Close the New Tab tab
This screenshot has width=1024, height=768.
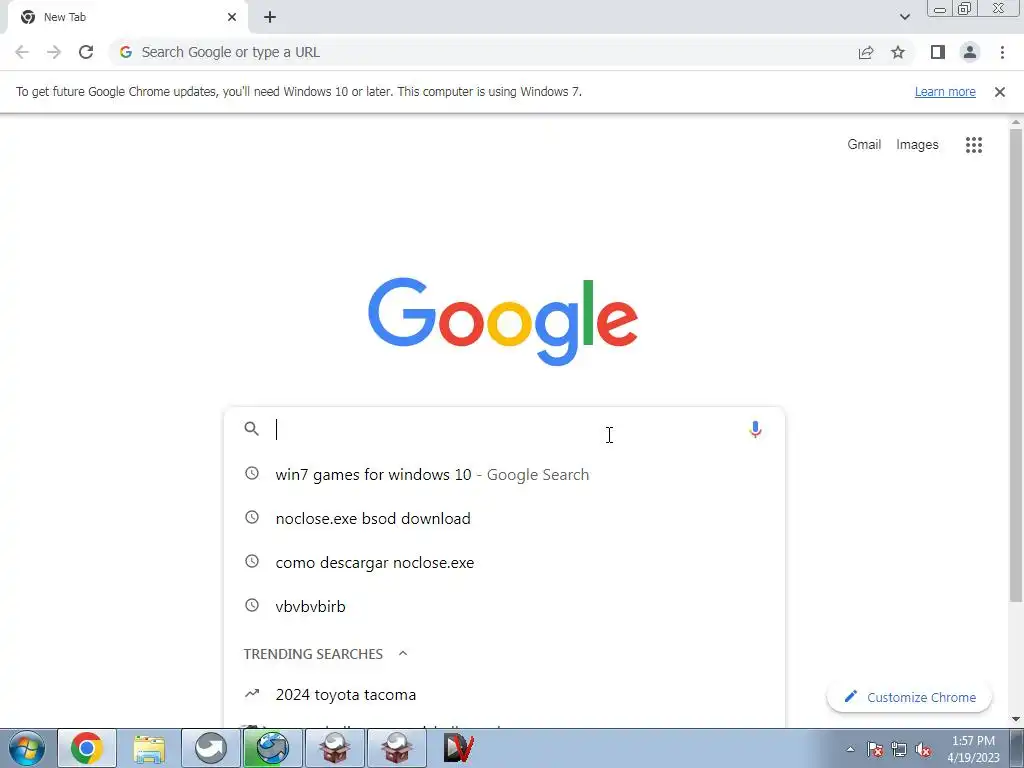point(232,17)
